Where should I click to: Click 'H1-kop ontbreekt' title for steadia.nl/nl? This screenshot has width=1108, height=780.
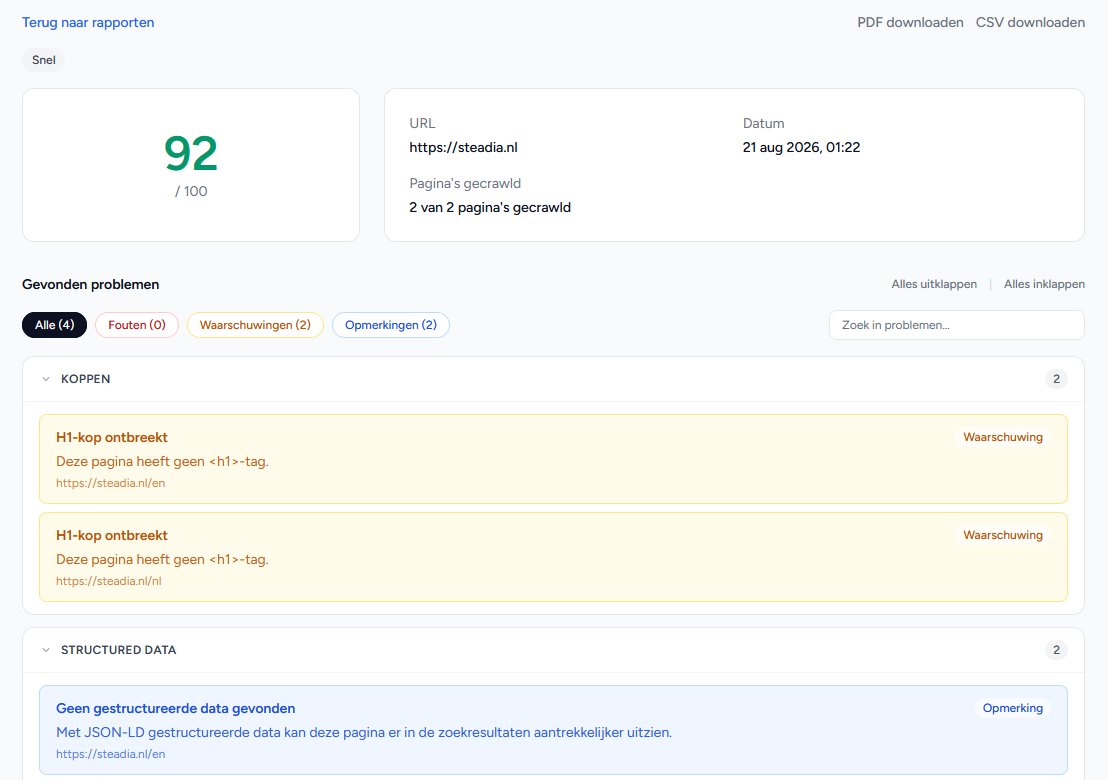click(112, 536)
